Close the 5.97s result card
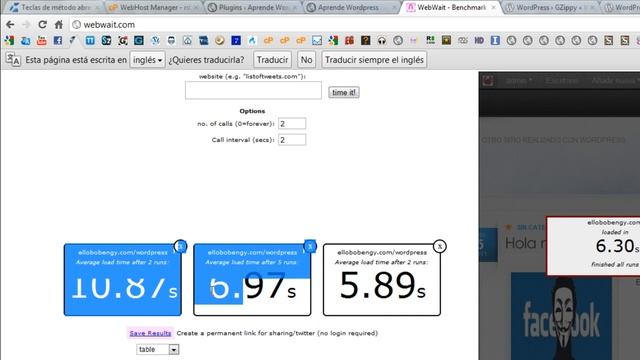The image size is (640, 360). 310,246
